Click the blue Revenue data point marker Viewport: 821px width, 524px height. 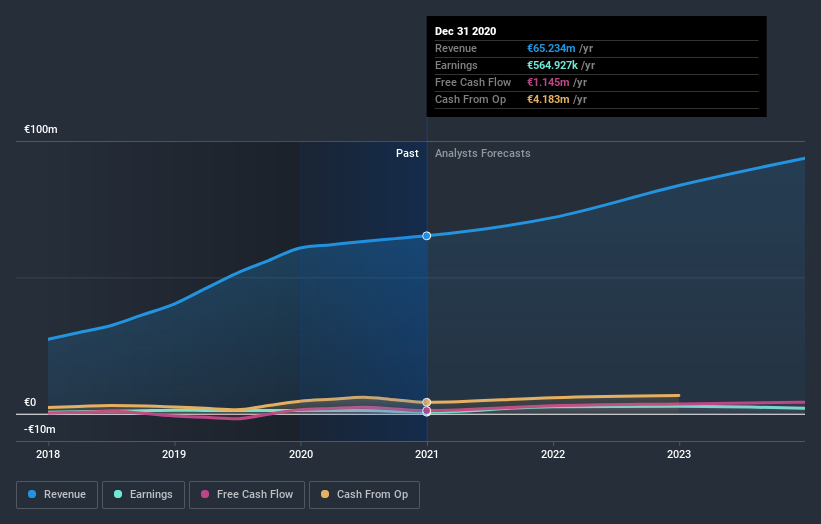pos(427,236)
